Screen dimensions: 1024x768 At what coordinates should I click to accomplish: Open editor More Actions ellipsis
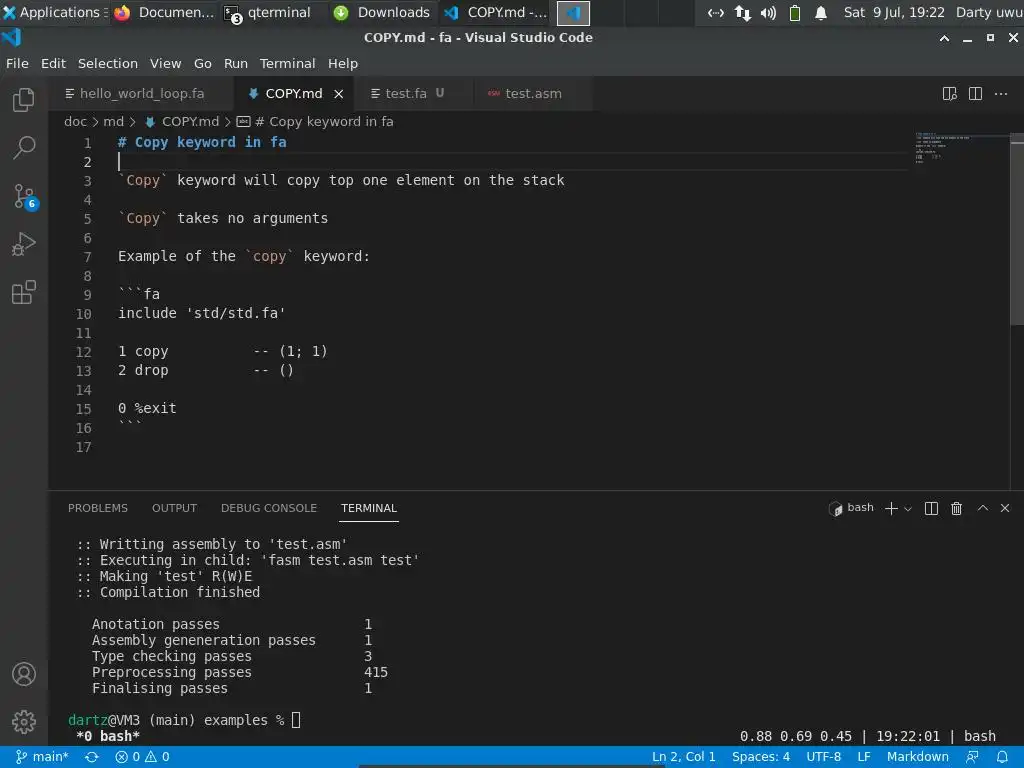pos(1000,93)
